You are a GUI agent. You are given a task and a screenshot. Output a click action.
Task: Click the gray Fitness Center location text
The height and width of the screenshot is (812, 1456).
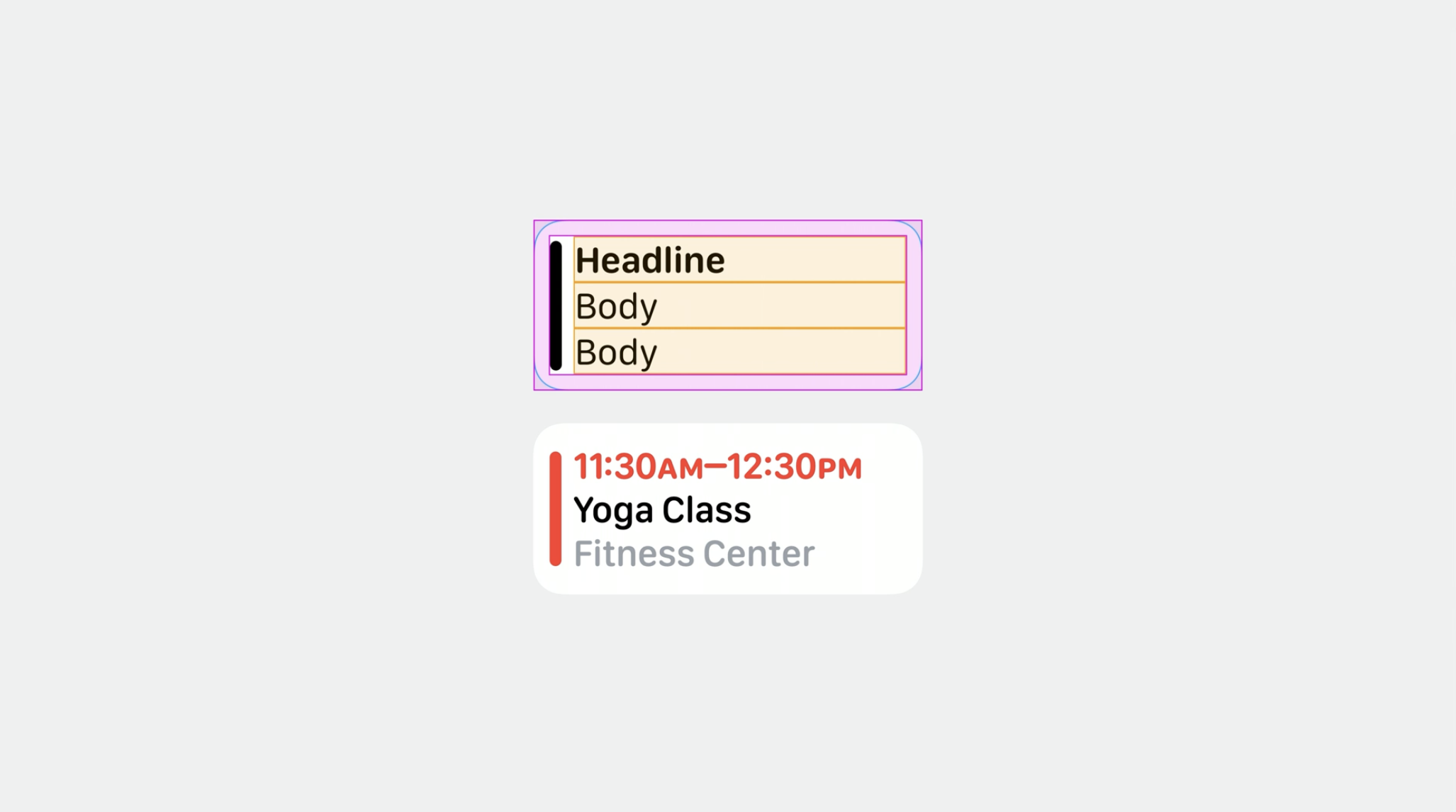click(x=693, y=553)
